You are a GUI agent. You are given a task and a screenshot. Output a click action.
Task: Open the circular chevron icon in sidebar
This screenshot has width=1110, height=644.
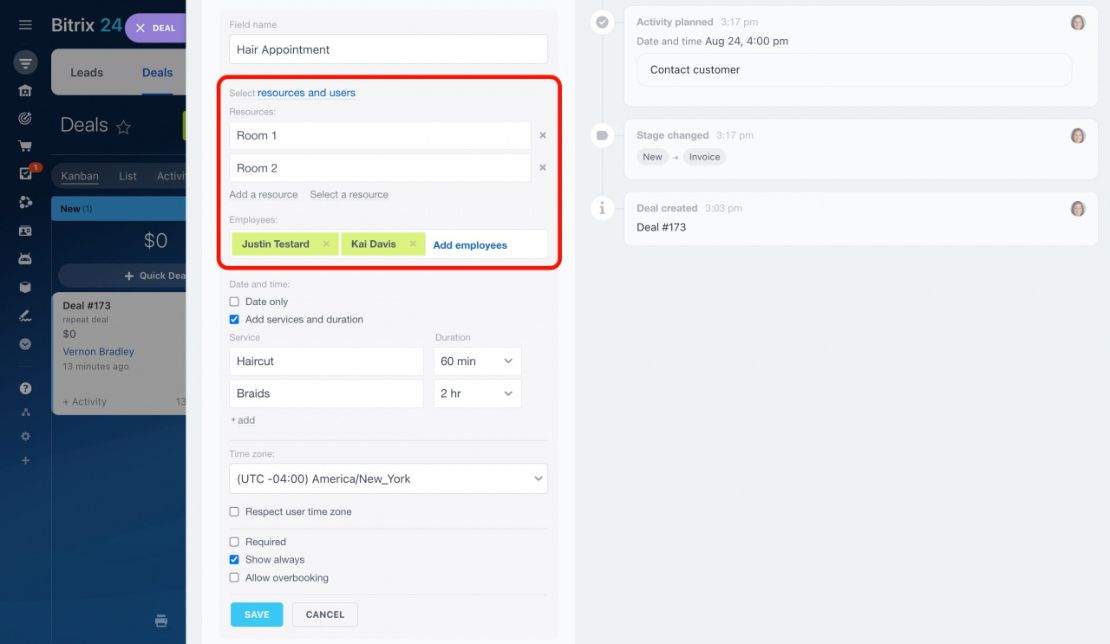tap(25, 344)
